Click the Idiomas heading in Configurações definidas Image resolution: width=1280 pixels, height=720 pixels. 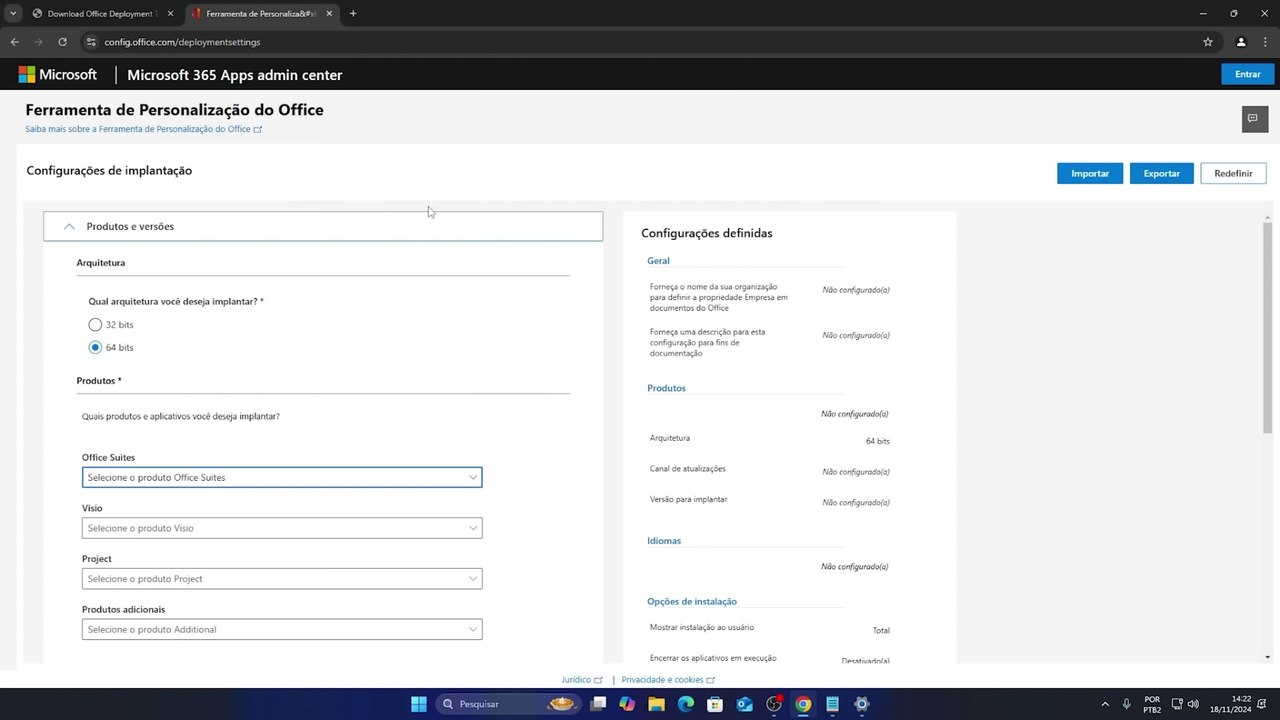click(x=664, y=541)
